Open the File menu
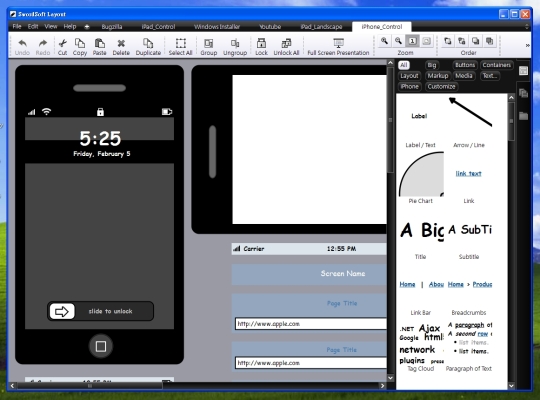 (x=17, y=27)
